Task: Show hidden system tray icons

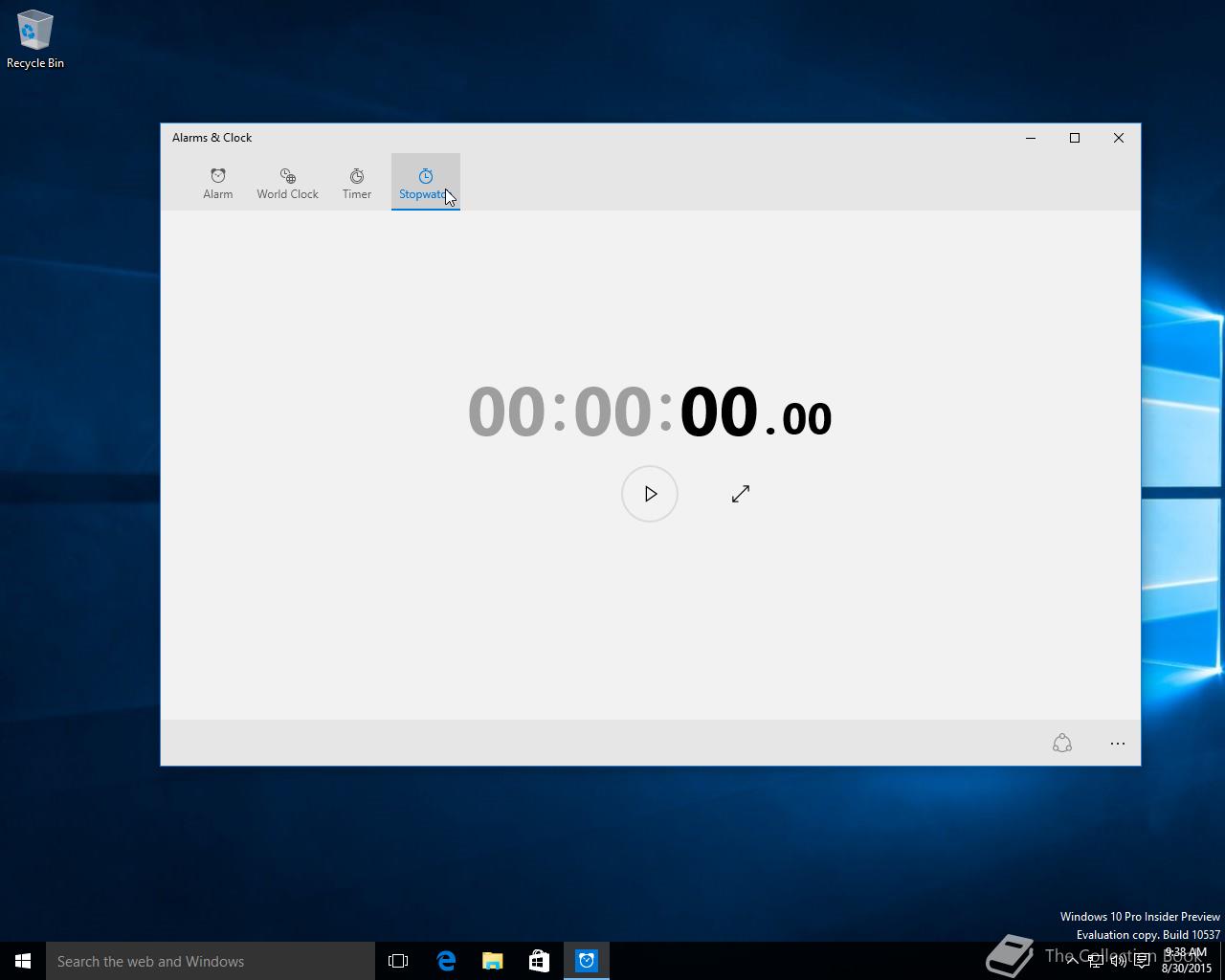Action: (x=1072, y=961)
